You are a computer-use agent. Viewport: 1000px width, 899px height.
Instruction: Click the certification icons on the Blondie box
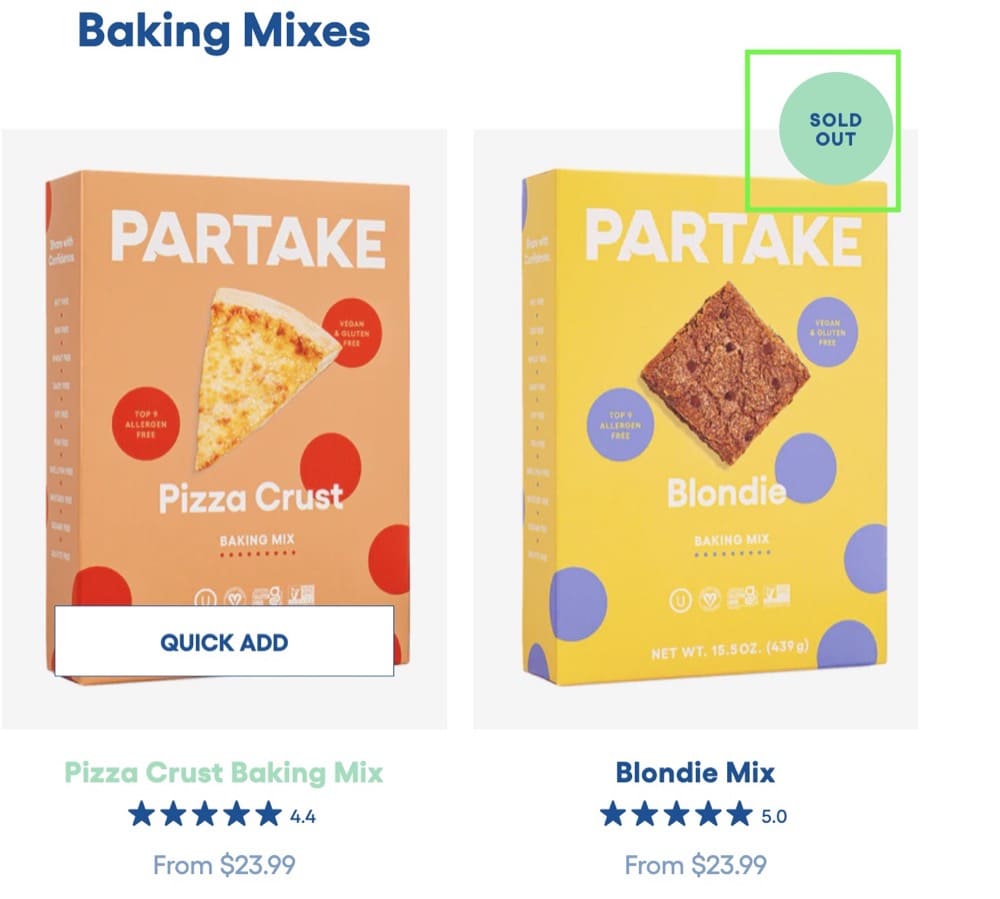click(730, 598)
